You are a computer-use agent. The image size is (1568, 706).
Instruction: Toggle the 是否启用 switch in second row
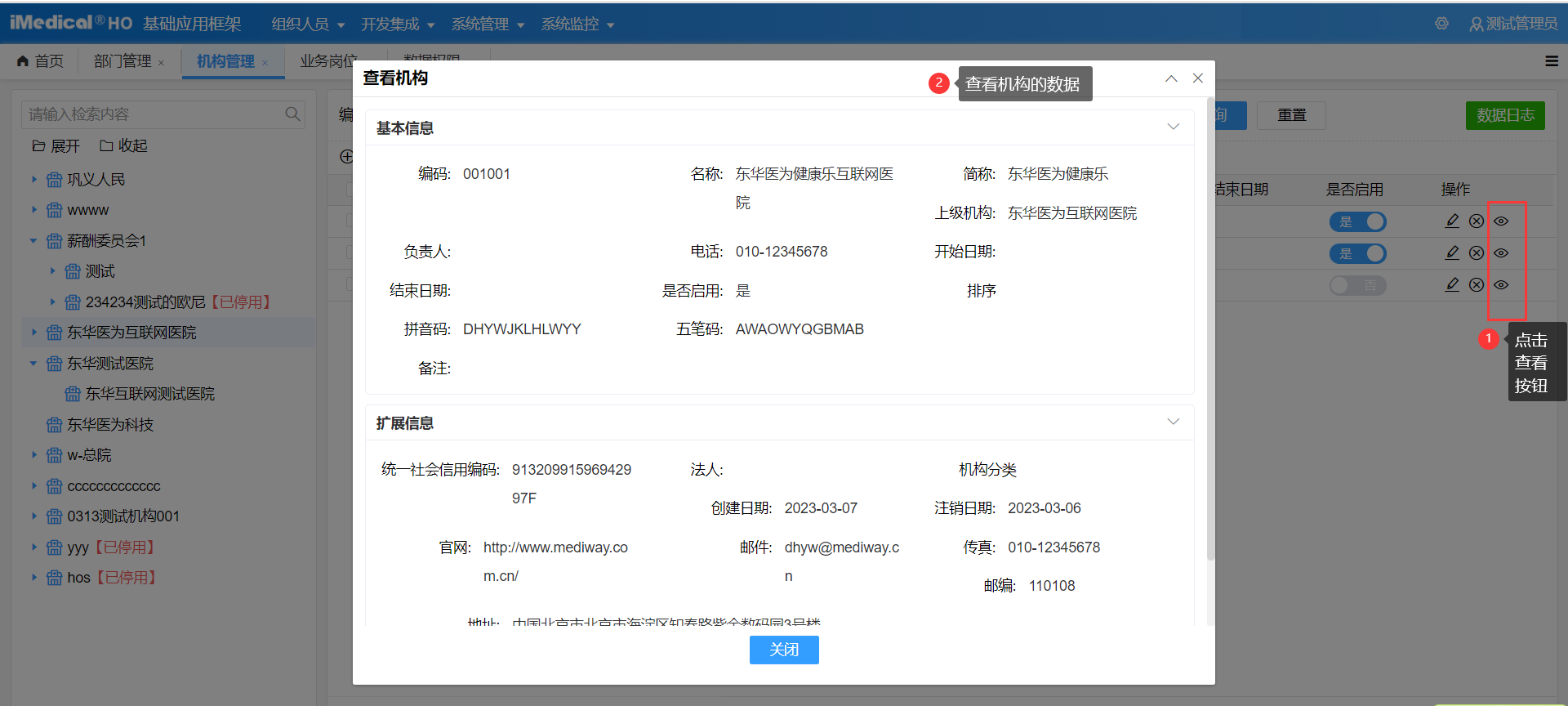[x=1358, y=253]
